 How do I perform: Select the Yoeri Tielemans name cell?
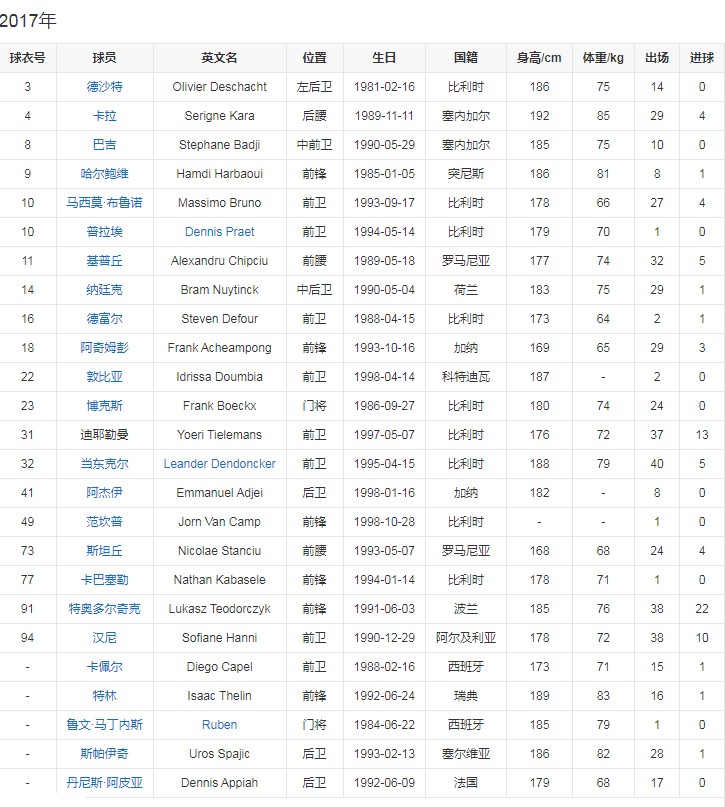pyautogui.click(x=219, y=435)
